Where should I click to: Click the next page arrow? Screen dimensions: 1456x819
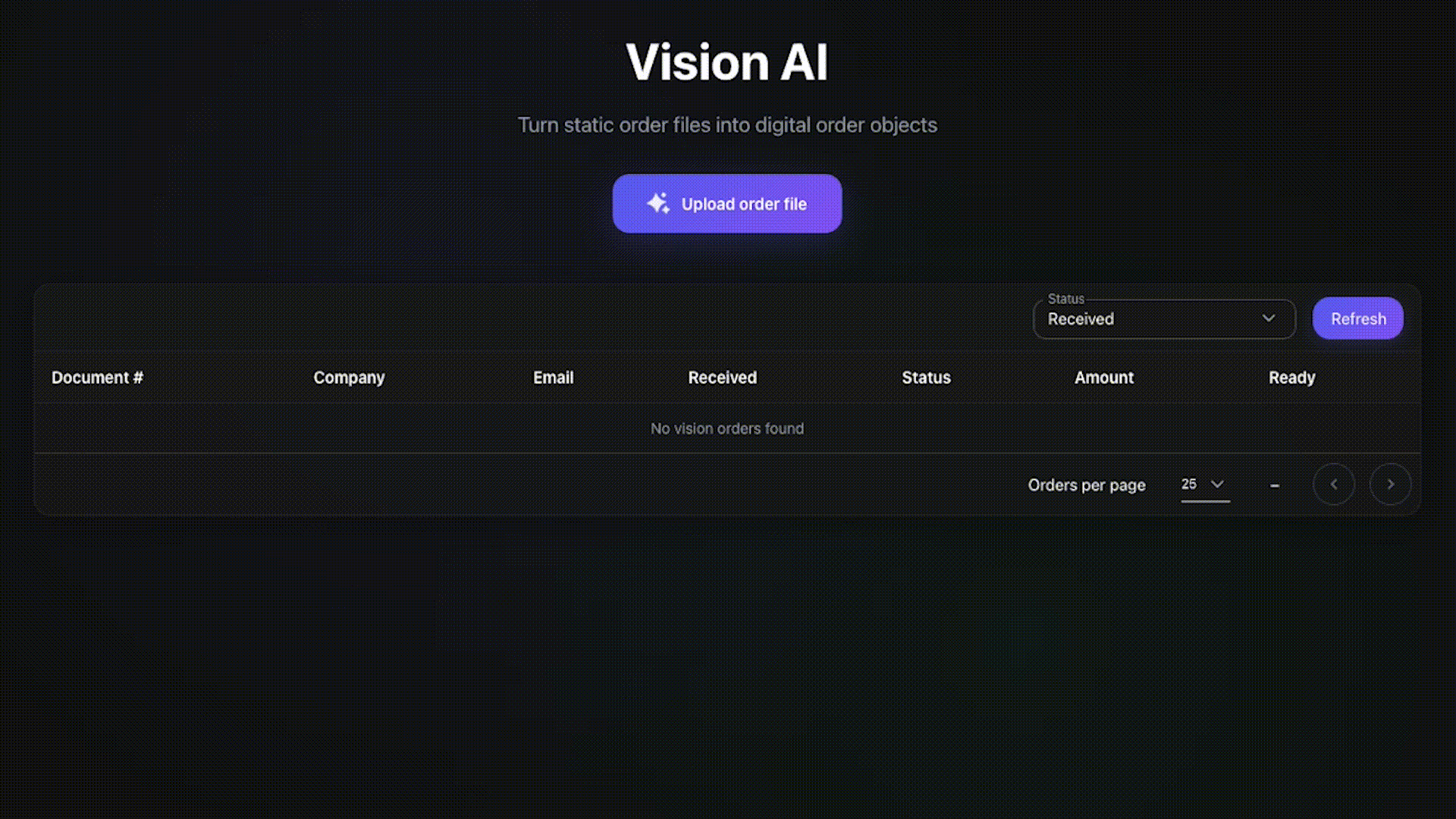pos(1390,484)
